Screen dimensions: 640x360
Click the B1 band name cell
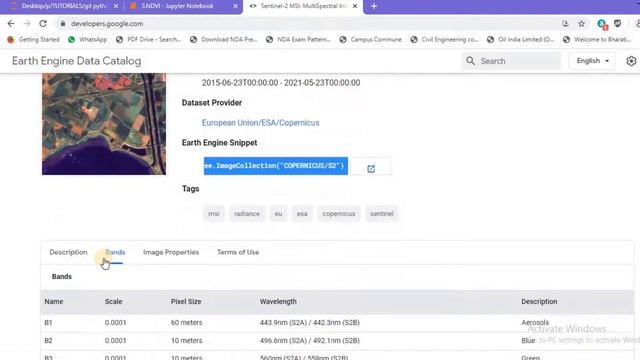tap(48, 322)
